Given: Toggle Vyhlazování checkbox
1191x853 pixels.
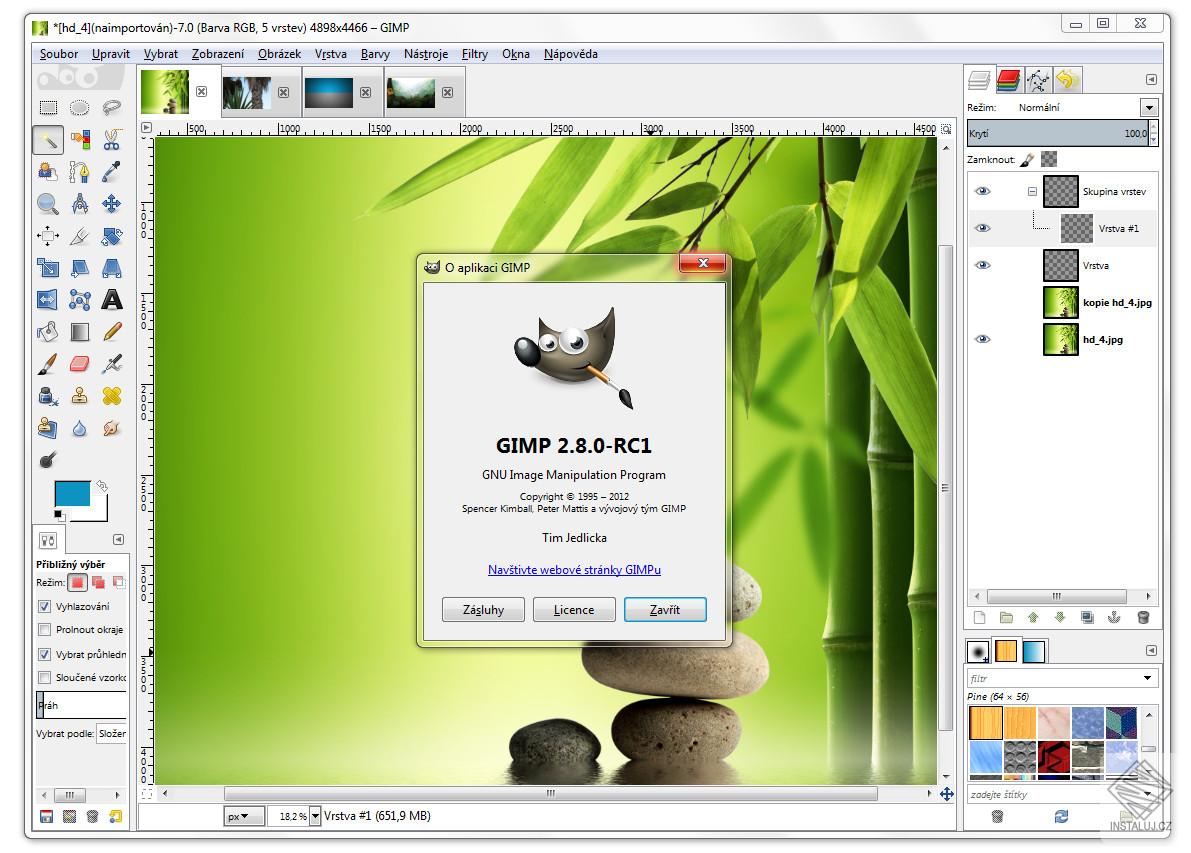Looking at the screenshot, I should coord(44,606).
